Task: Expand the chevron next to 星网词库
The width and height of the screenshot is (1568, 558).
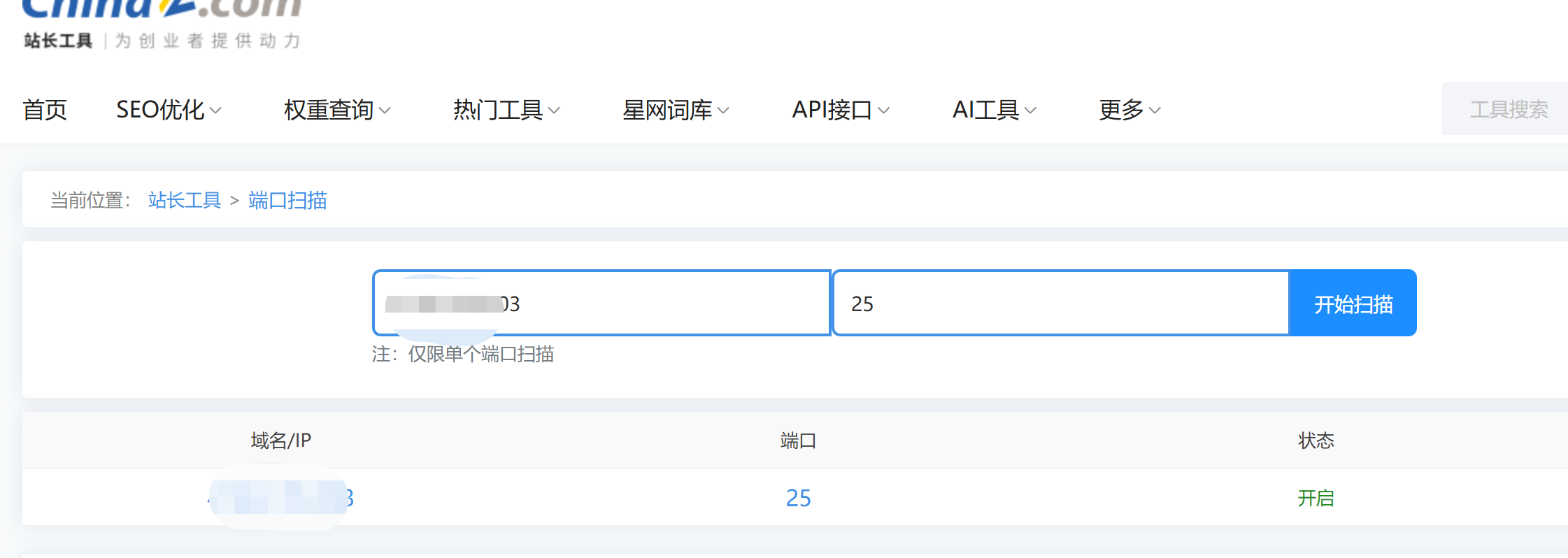Action: click(723, 110)
